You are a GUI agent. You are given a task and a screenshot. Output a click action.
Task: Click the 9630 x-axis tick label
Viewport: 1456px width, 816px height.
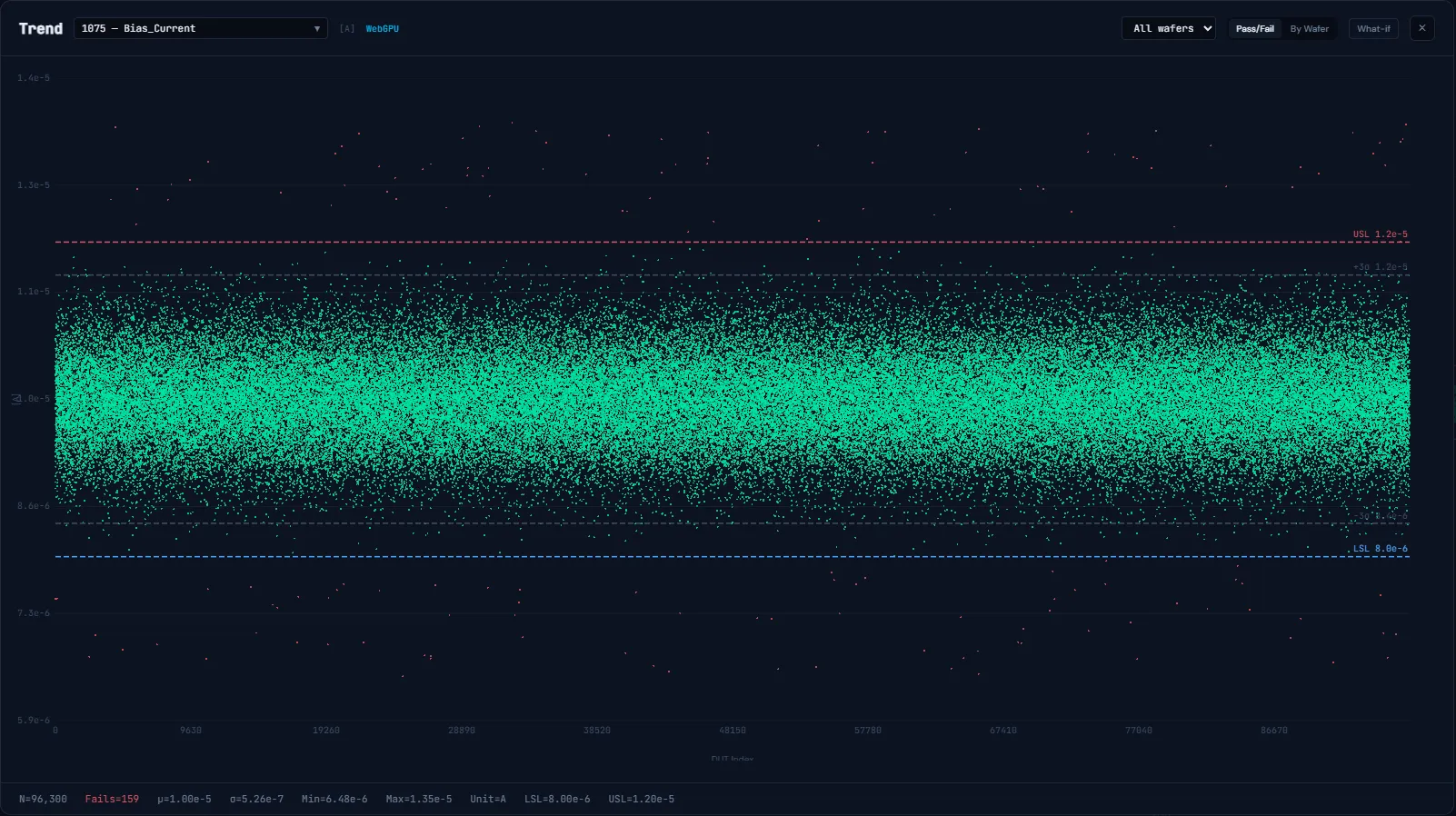pos(191,731)
